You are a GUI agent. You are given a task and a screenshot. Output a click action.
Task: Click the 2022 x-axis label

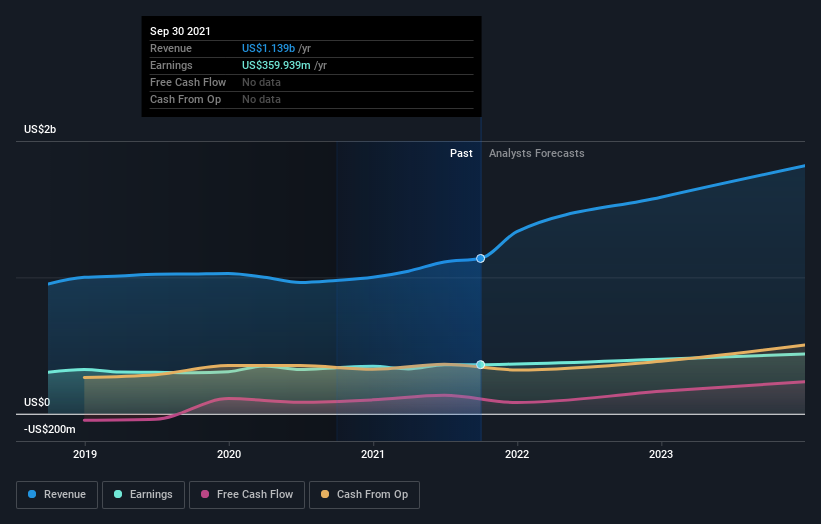(517, 454)
